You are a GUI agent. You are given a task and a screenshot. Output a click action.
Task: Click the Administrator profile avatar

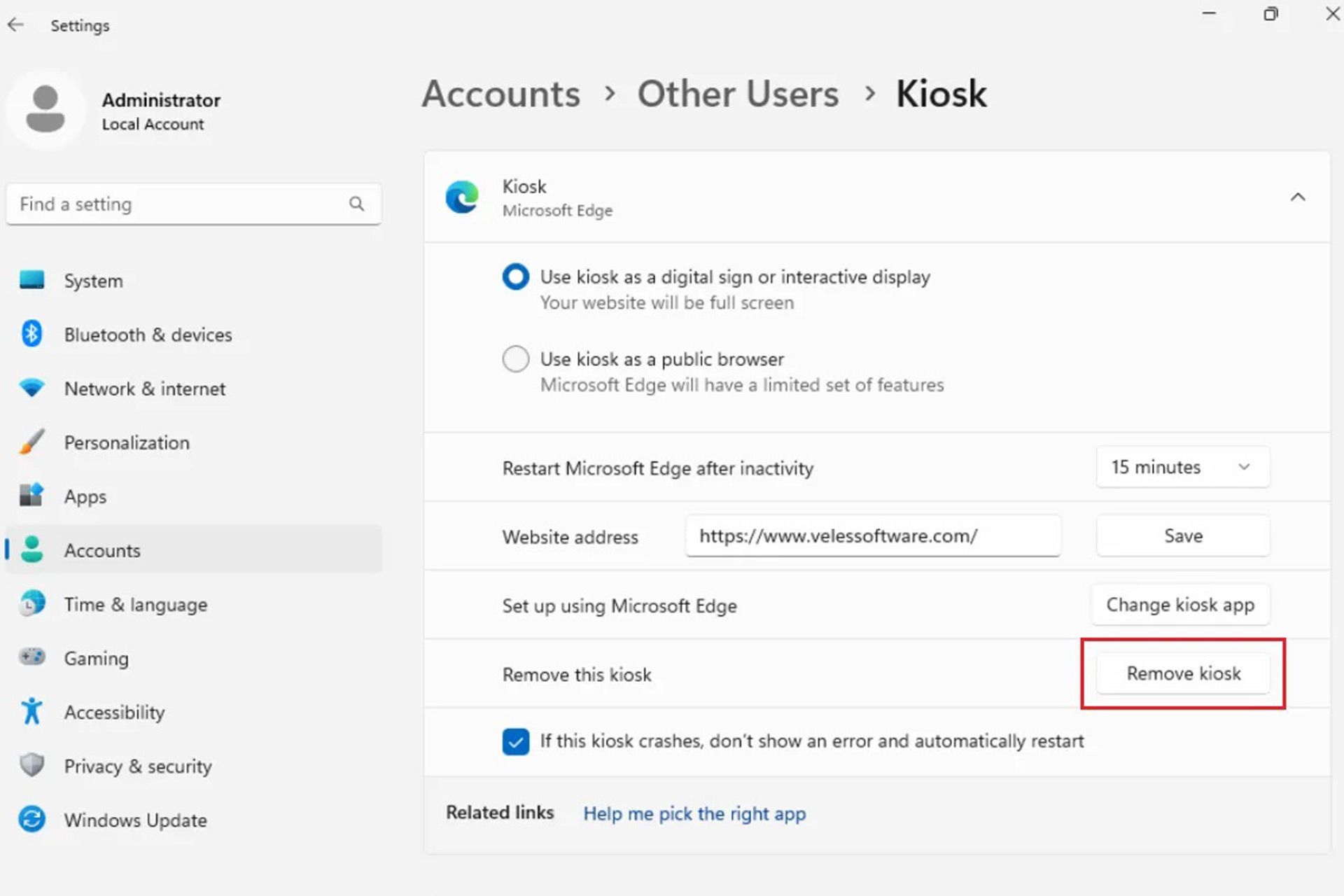[45, 109]
